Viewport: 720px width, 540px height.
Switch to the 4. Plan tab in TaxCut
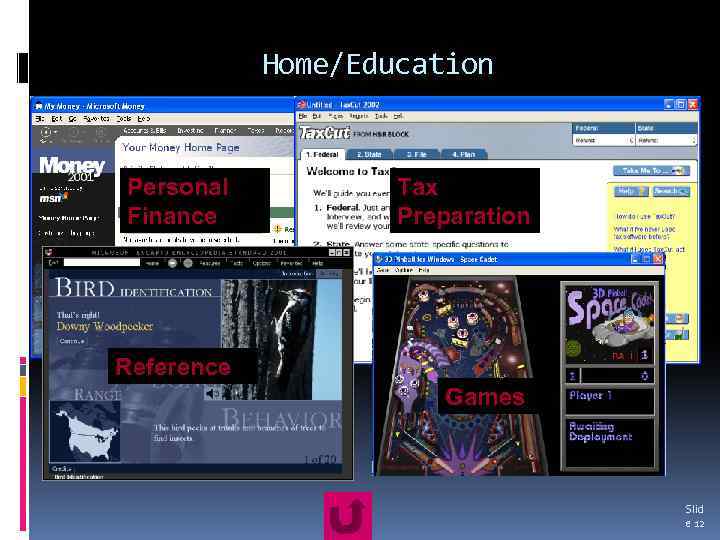click(464, 154)
